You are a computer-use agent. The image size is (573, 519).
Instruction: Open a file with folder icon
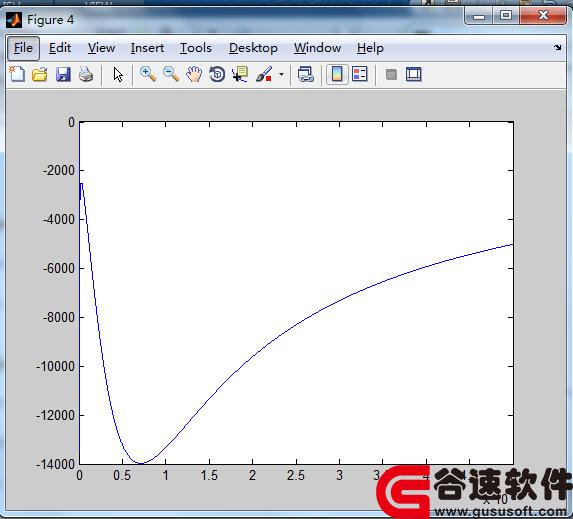[x=39, y=74]
